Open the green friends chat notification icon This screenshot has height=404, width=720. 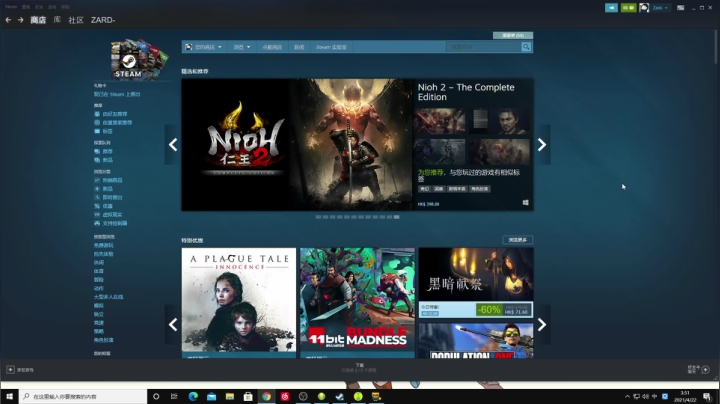pyautogui.click(x=628, y=8)
